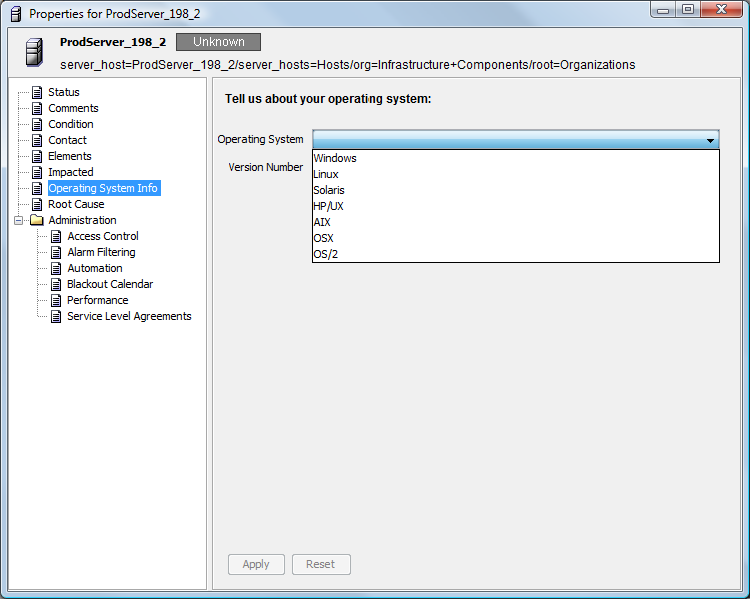This screenshot has height=599, width=750.
Task: Choose Linux from the operating system list
Action: click(x=516, y=174)
